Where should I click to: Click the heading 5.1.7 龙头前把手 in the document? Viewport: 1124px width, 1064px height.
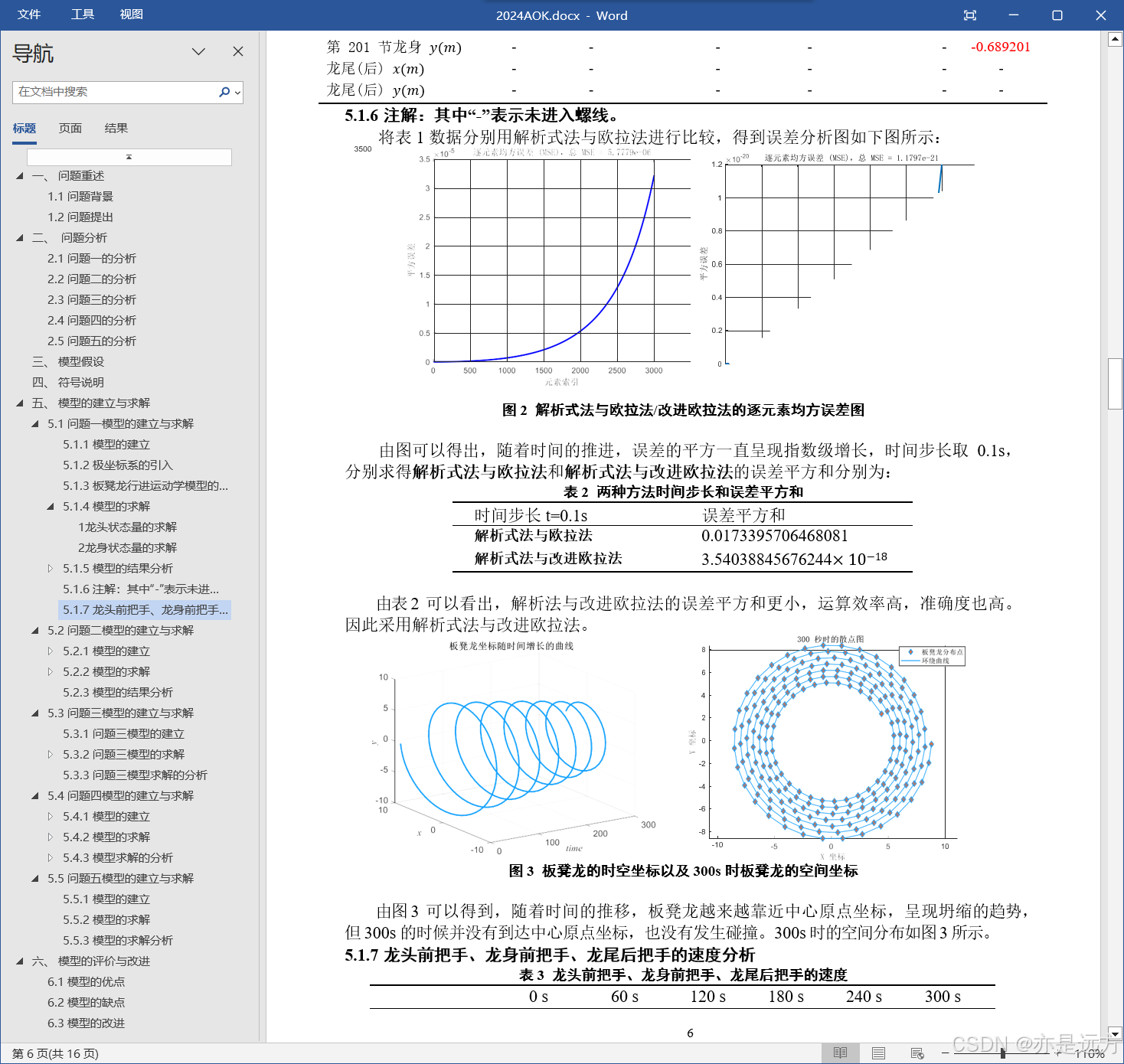(x=550, y=955)
